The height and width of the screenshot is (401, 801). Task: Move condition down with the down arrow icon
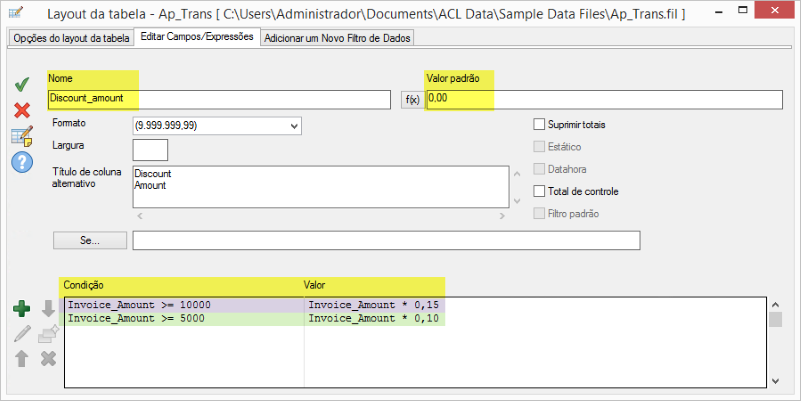pyautogui.click(x=48, y=309)
